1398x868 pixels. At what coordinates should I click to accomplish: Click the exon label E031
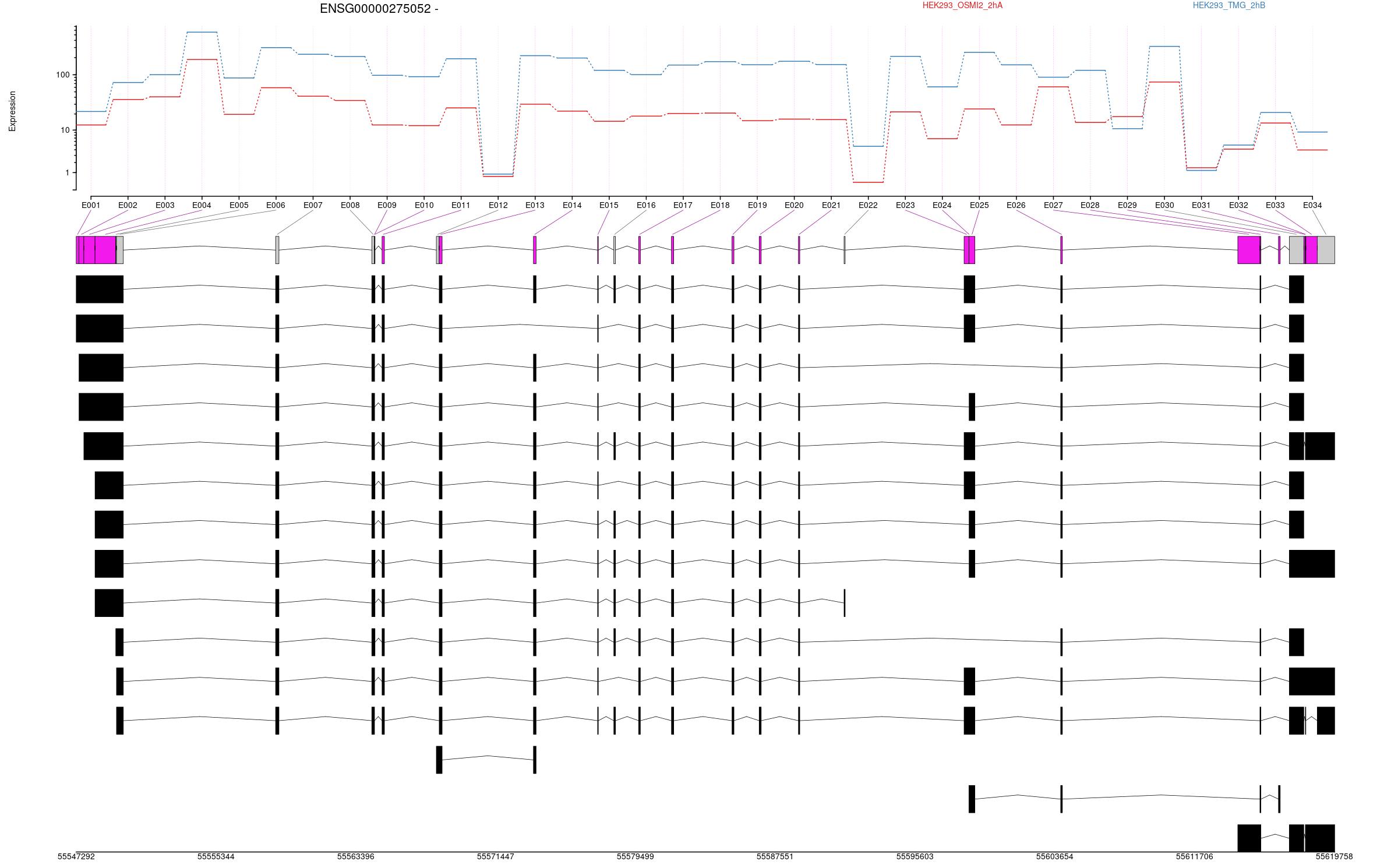click(x=1201, y=205)
